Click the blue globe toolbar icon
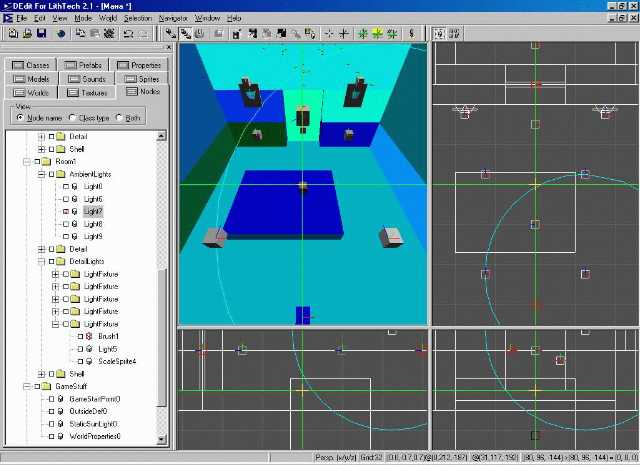The height and width of the screenshot is (465, 640). click(61, 33)
